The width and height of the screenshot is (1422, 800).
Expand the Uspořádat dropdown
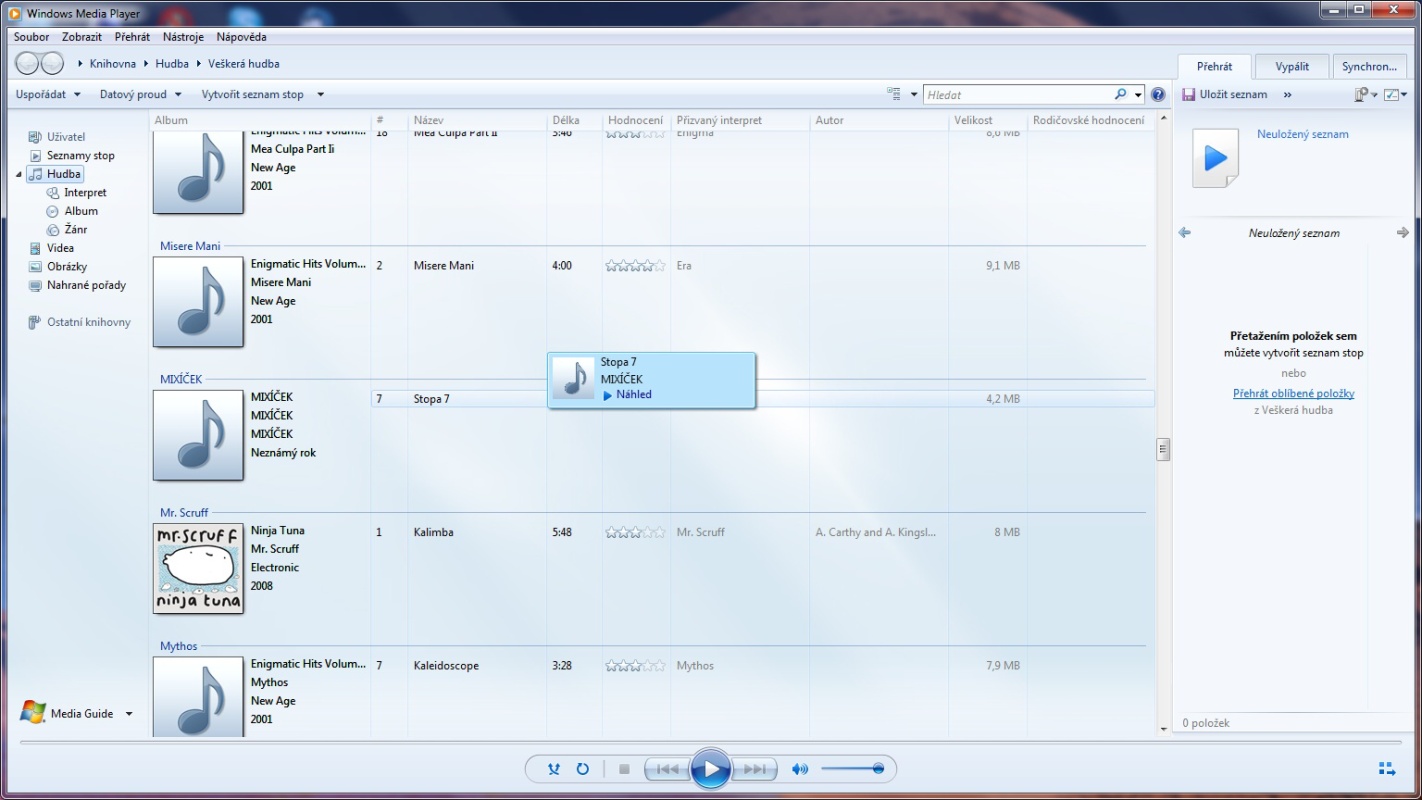(48, 95)
